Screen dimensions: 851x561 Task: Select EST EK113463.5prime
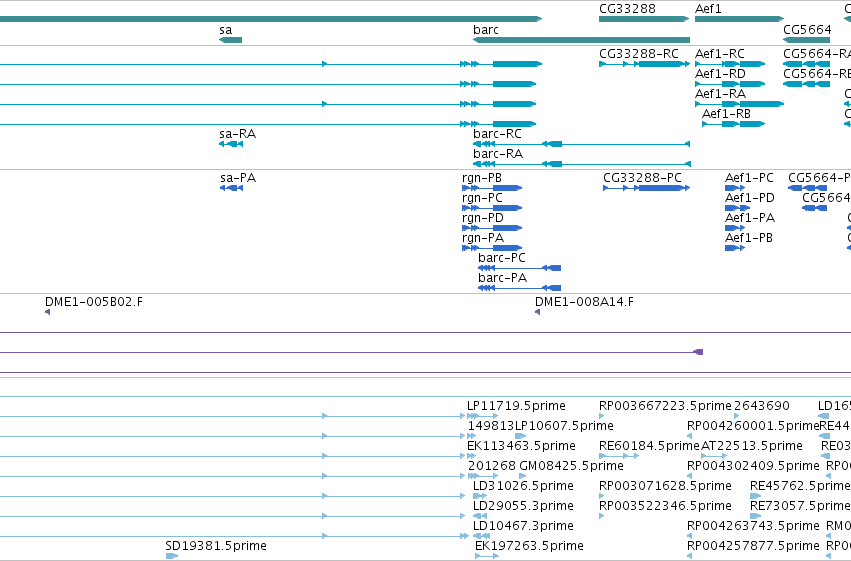[471, 456]
